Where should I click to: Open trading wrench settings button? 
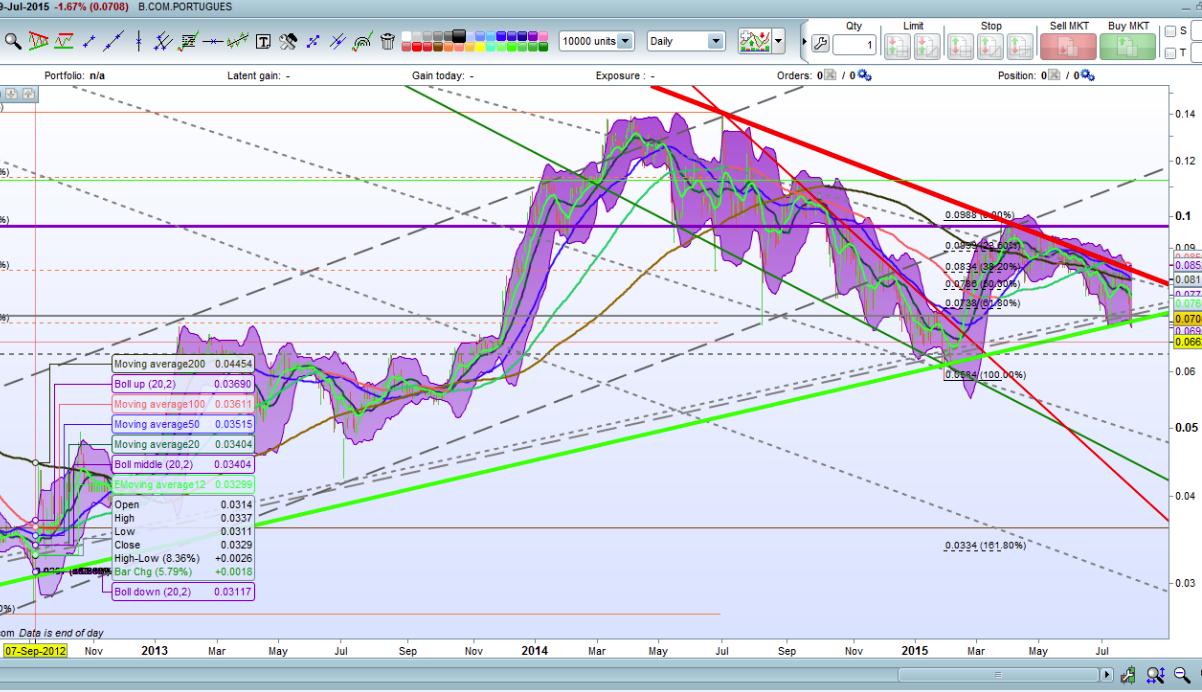coord(819,43)
